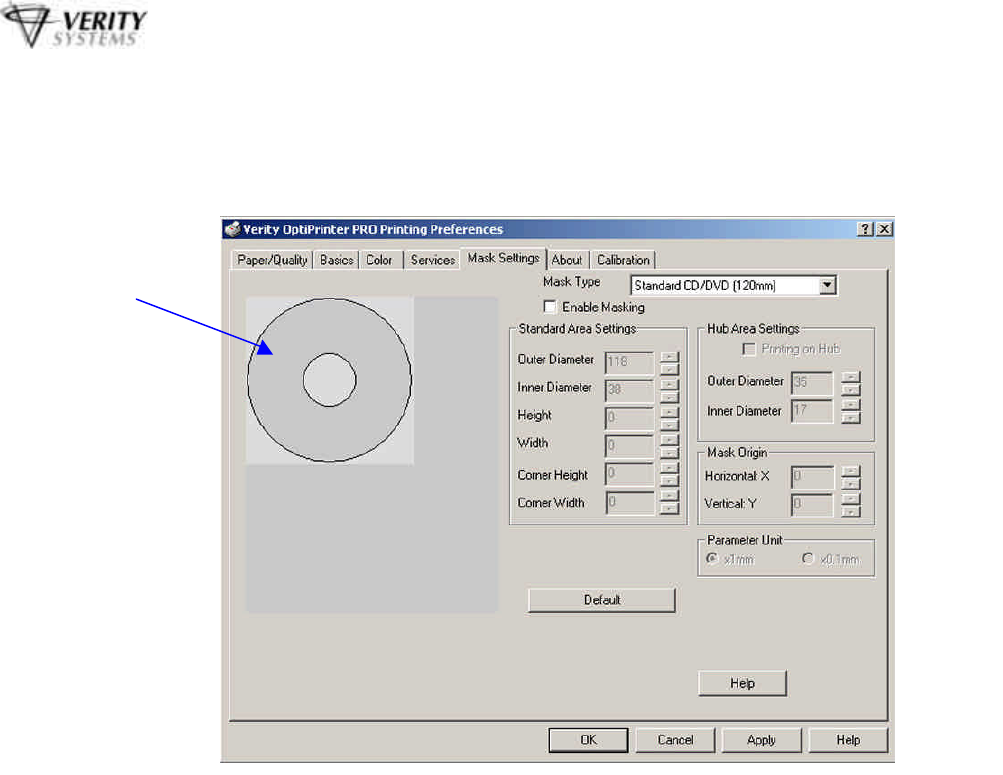
Task: Select the x0.1mm parameter unit radio button
Action: 807,559
